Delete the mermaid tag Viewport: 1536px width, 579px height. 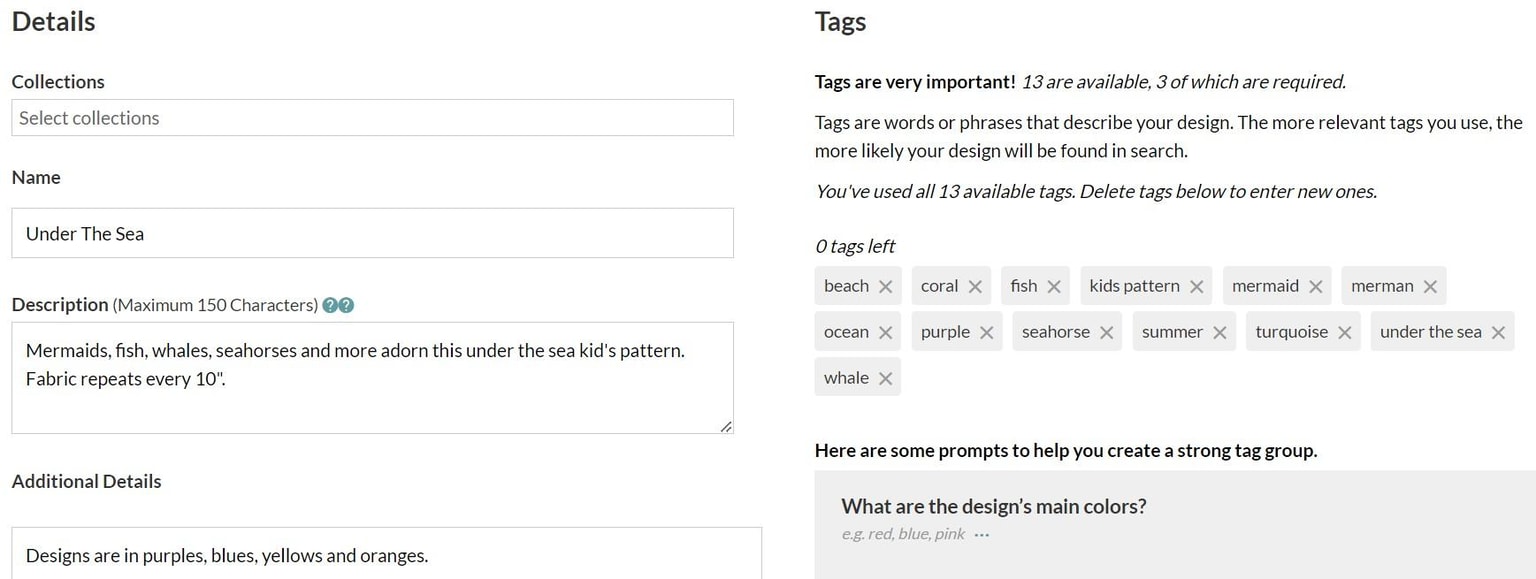pyautogui.click(x=1315, y=286)
